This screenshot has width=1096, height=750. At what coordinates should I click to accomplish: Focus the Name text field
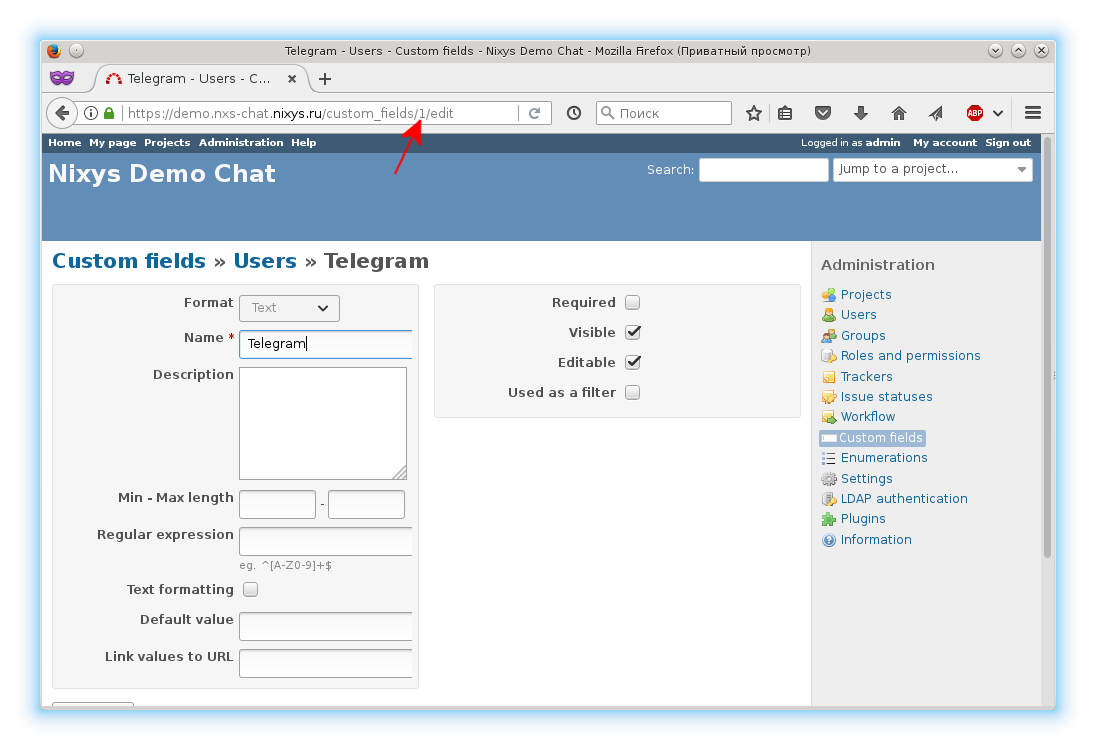tap(326, 345)
